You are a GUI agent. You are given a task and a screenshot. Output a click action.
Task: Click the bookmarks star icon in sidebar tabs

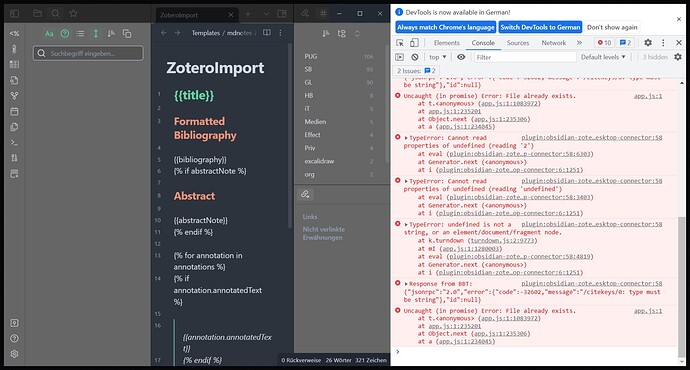pos(73,14)
